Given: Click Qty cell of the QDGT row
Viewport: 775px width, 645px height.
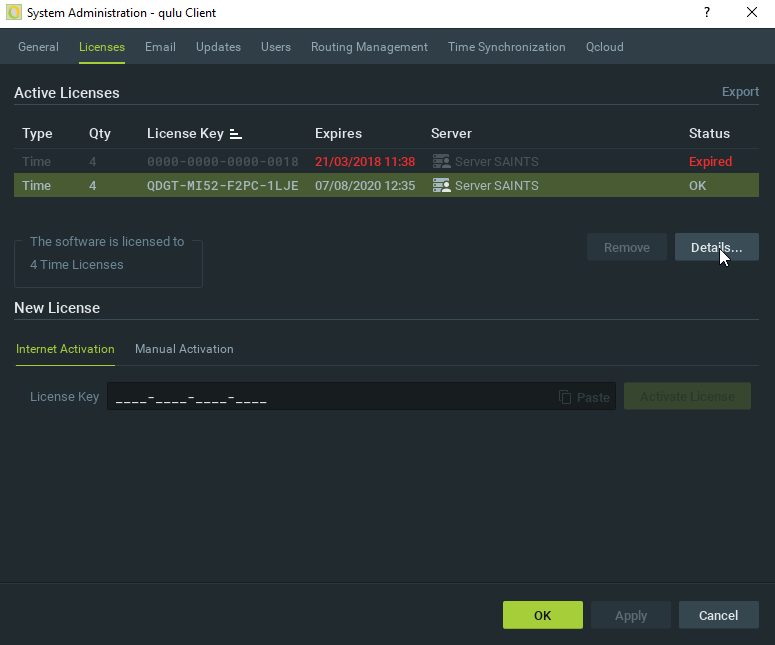Looking at the screenshot, I should click(92, 186).
